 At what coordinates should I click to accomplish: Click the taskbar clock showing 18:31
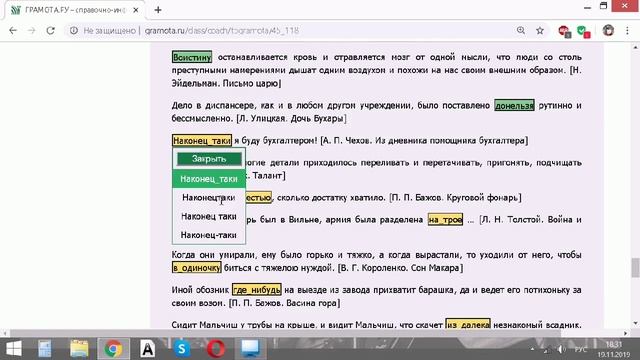613,349
